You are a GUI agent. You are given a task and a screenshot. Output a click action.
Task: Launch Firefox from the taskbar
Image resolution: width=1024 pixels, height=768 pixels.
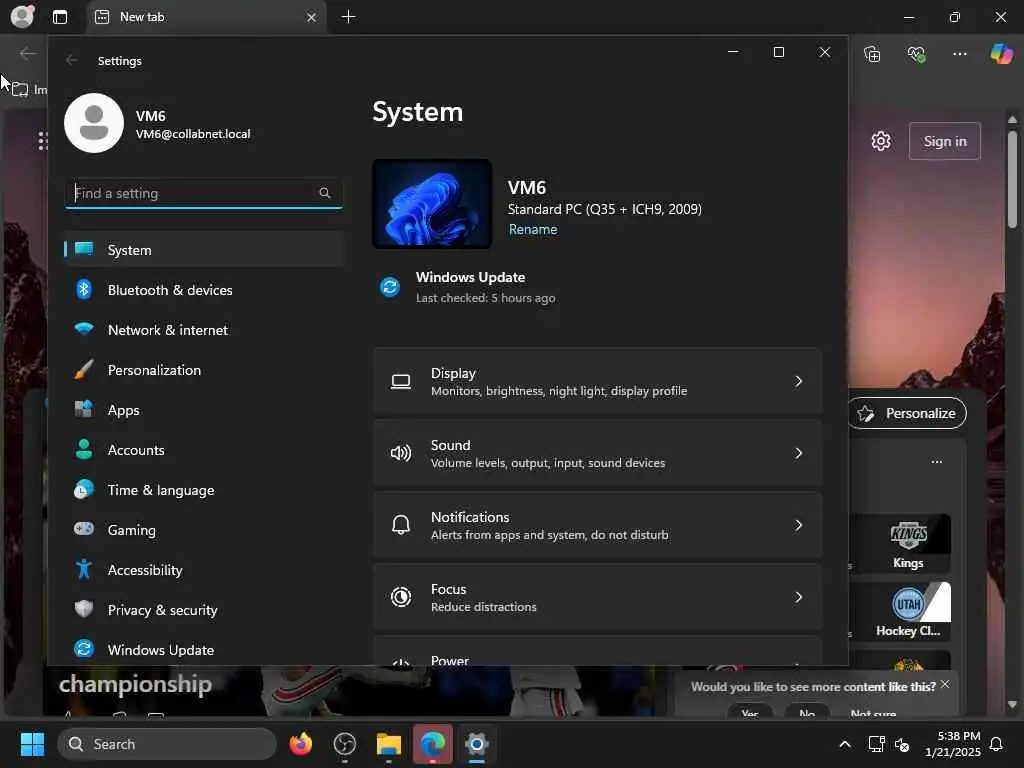point(300,744)
